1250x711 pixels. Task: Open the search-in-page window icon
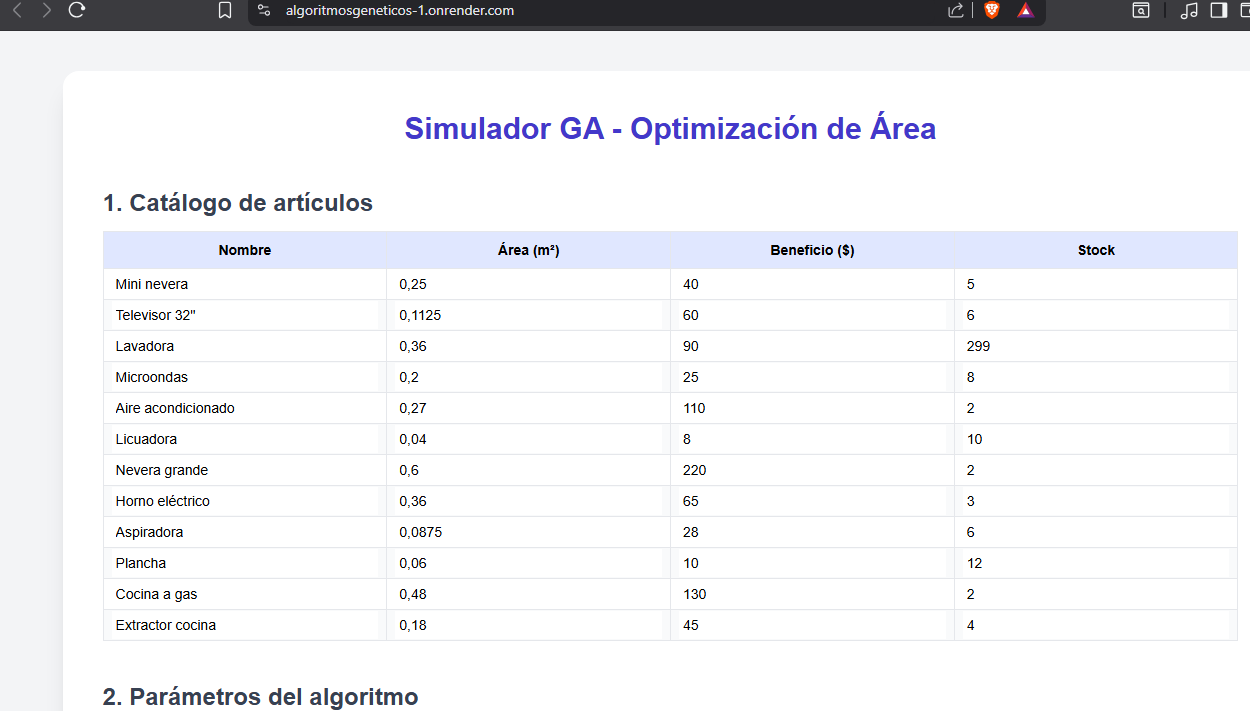[1140, 11]
